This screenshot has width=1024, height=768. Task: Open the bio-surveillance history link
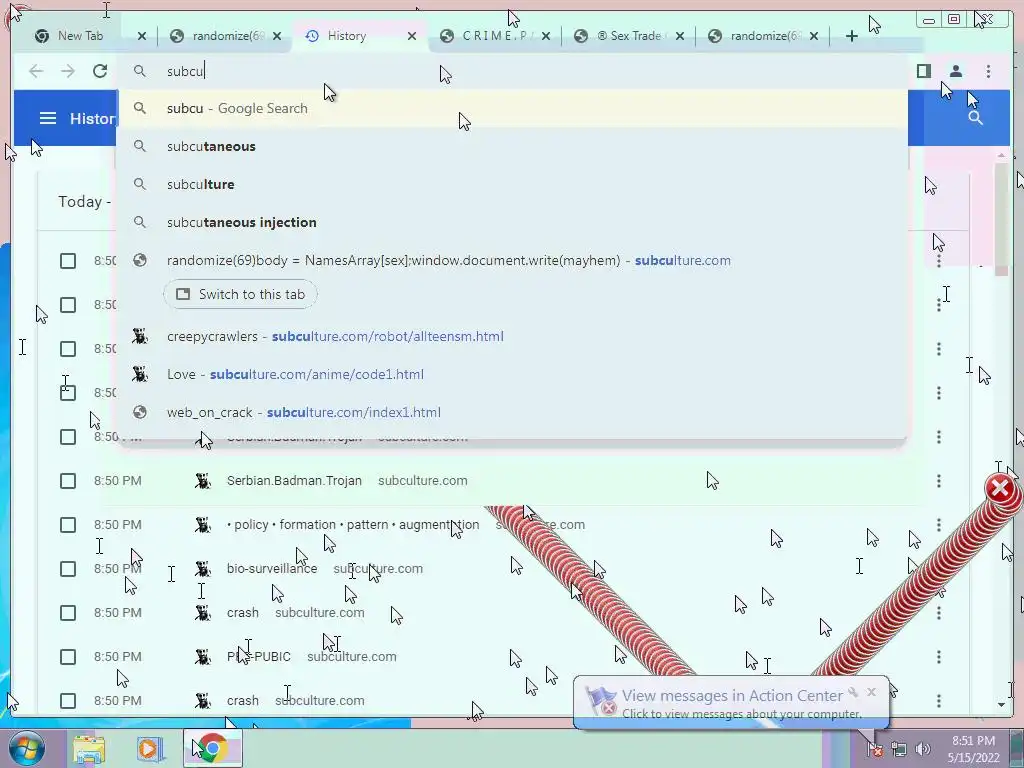coord(272,569)
